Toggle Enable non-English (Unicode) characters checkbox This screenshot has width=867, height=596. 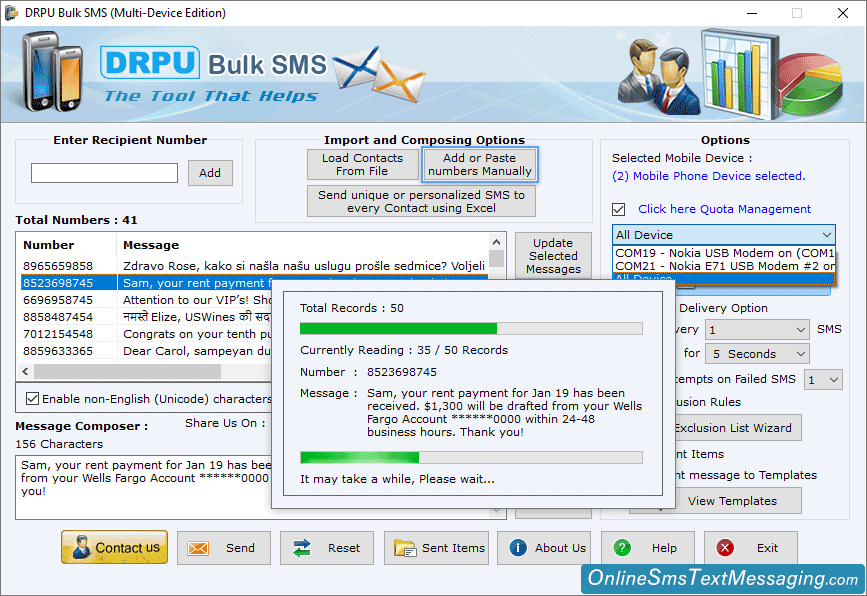click(x=33, y=399)
